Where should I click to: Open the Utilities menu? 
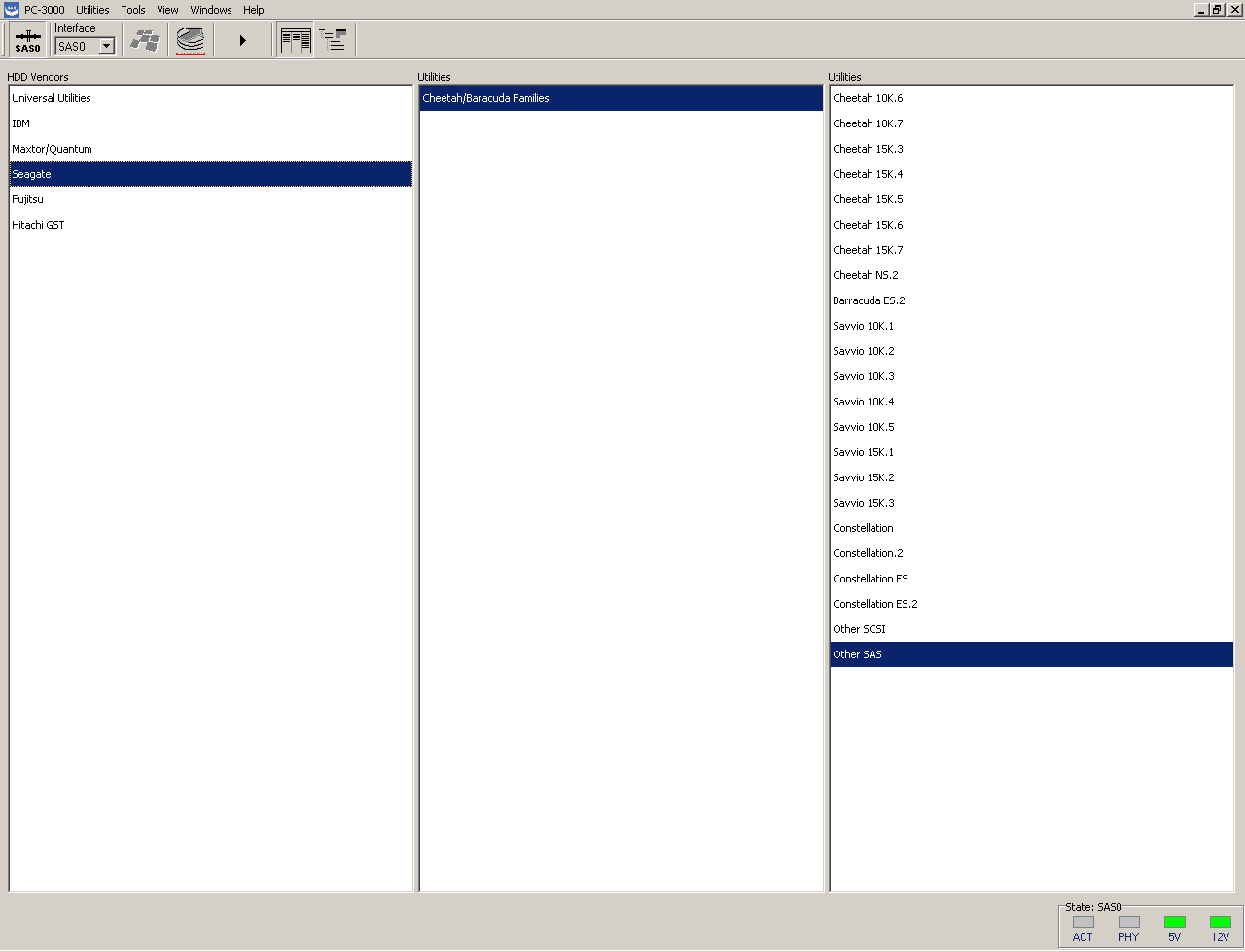click(92, 10)
